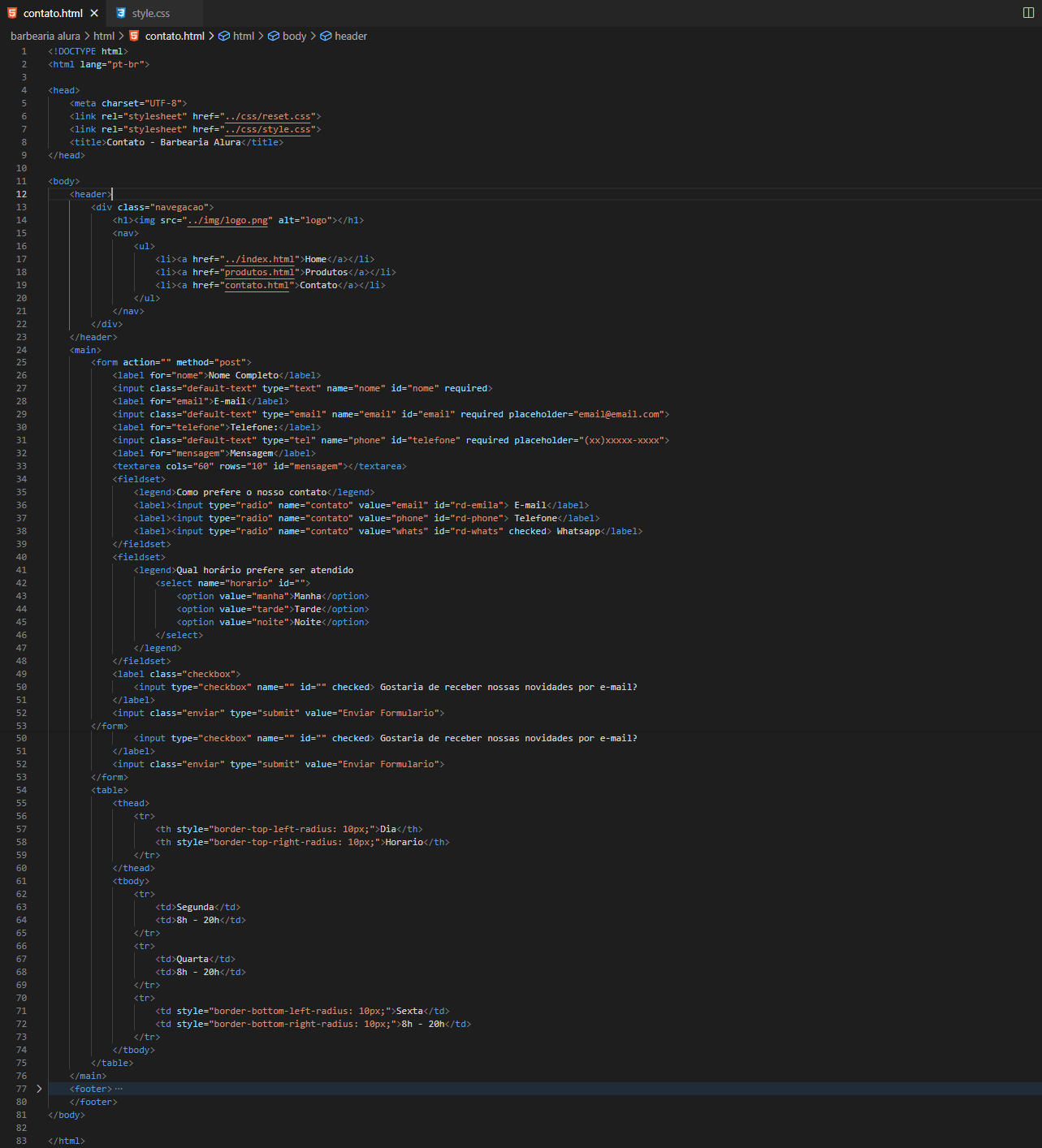Open 'header' breadcrumb symbol
The image size is (1042, 1148).
(351, 36)
